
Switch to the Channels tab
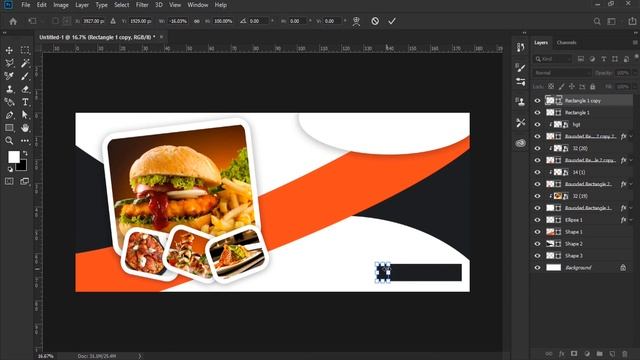(567, 42)
